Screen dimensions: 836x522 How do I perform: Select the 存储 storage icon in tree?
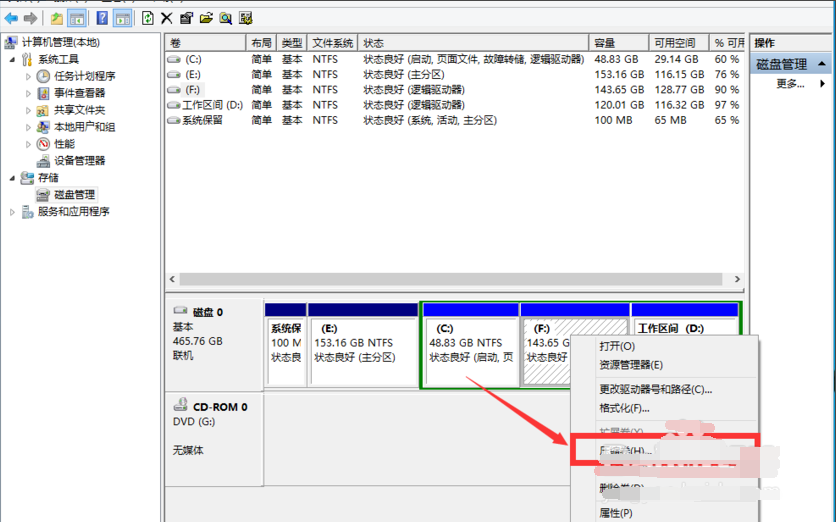click(x=27, y=178)
